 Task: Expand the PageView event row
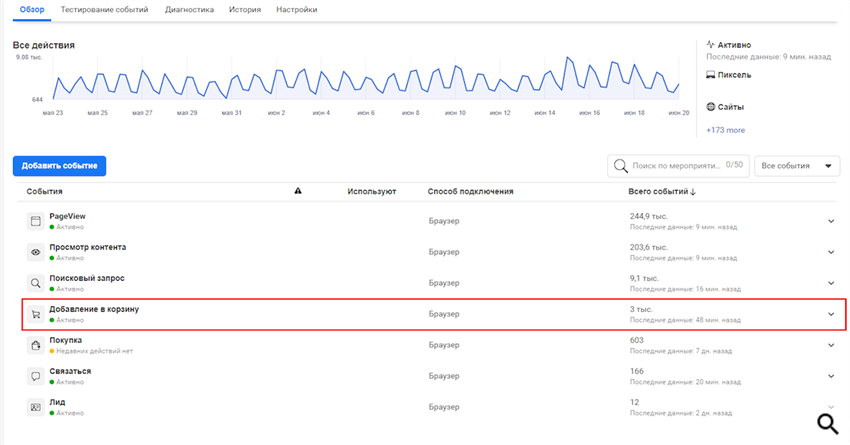click(830, 221)
